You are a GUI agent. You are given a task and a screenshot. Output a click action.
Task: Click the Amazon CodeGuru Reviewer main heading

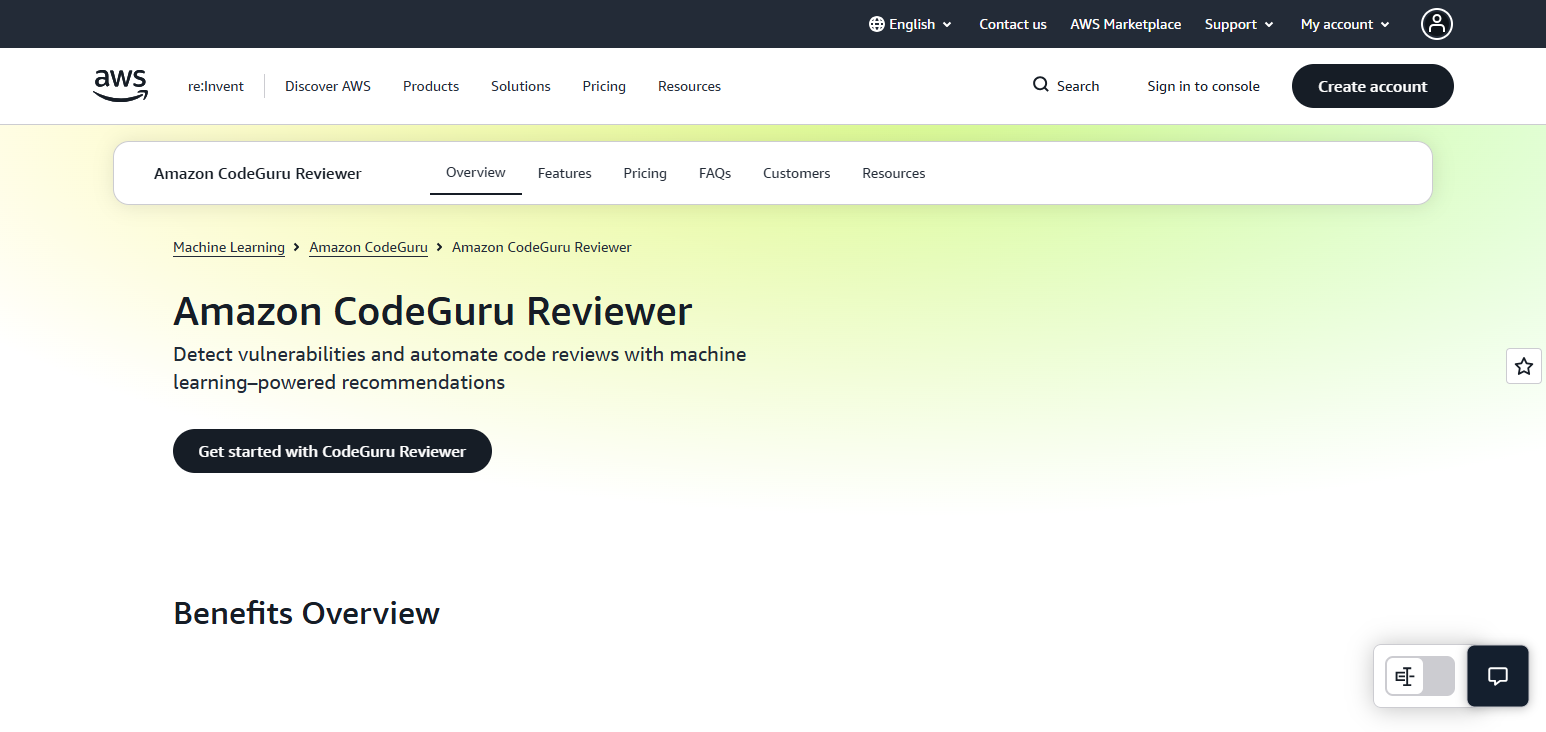coord(433,311)
